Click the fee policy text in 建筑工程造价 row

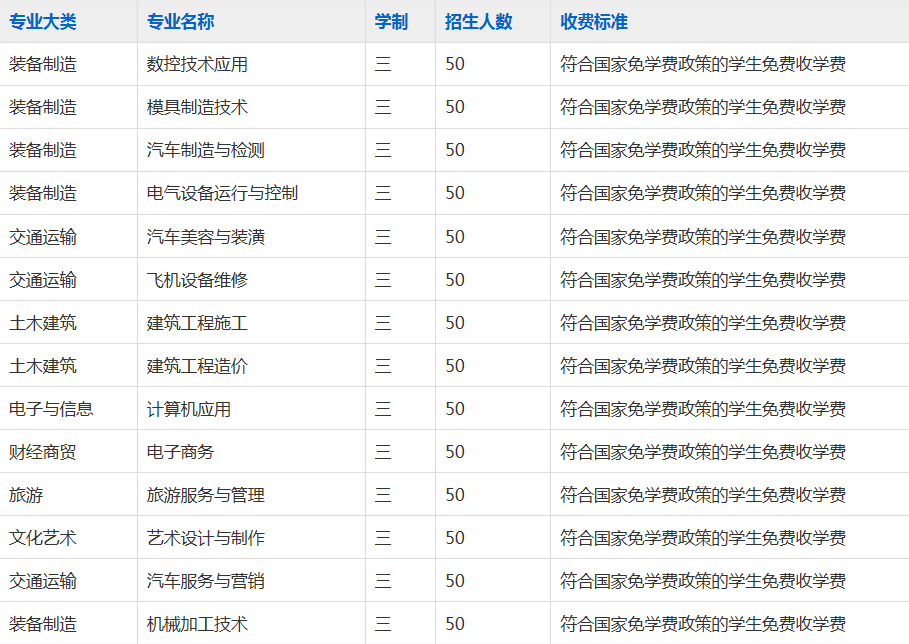(703, 366)
